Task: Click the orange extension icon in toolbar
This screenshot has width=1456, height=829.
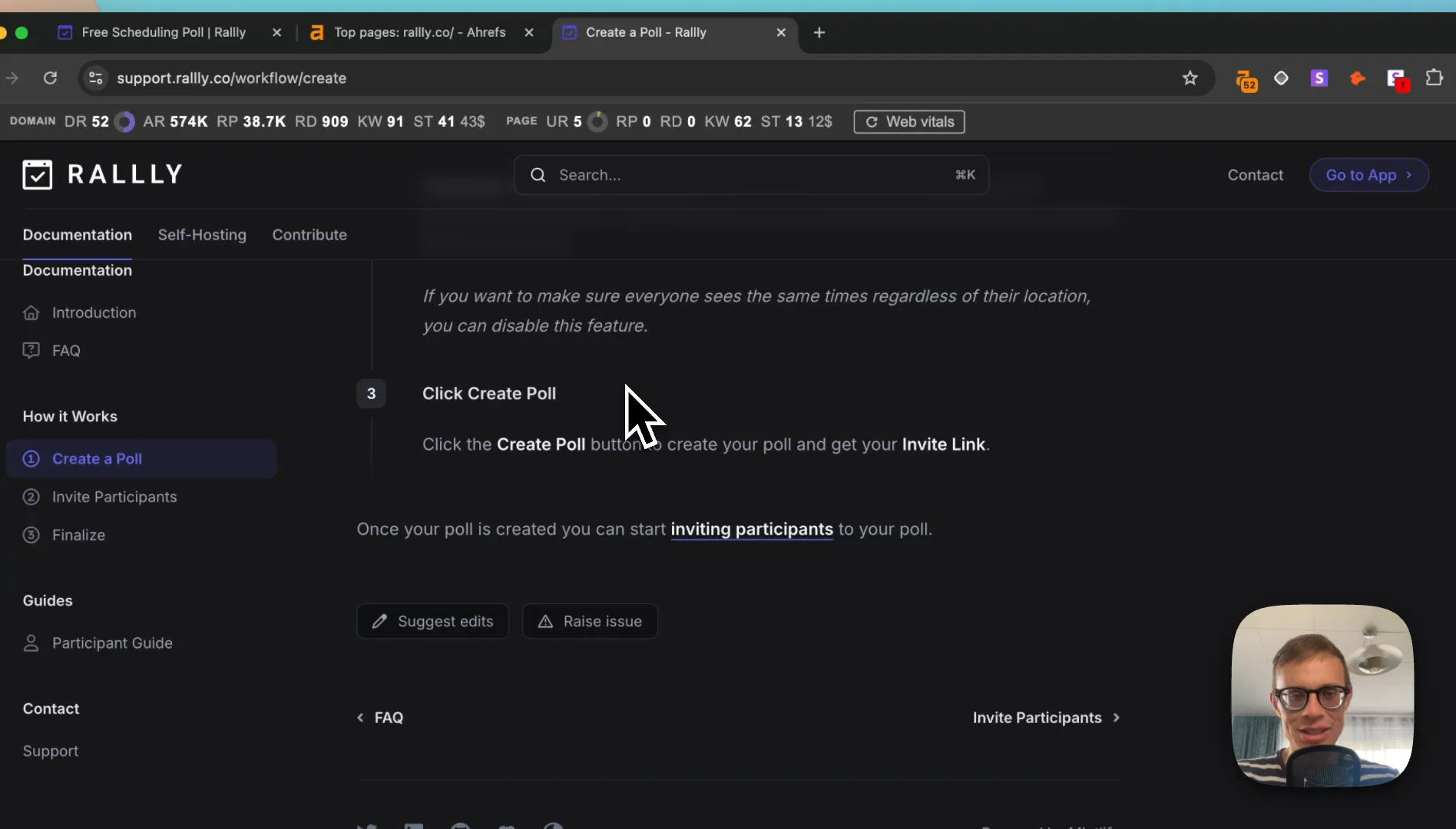Action: point(1357,78)
